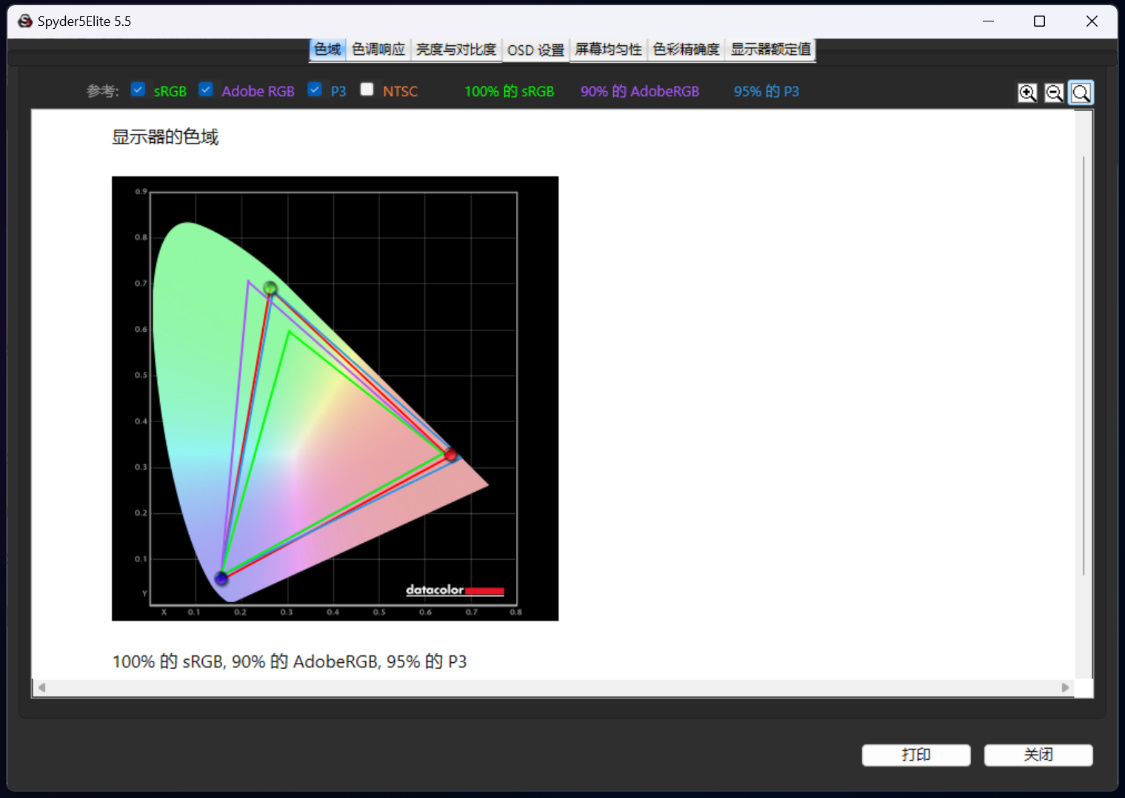Click the blue primary marker on gamut chart
1125x798 pixels.
(x=221, y=578)
